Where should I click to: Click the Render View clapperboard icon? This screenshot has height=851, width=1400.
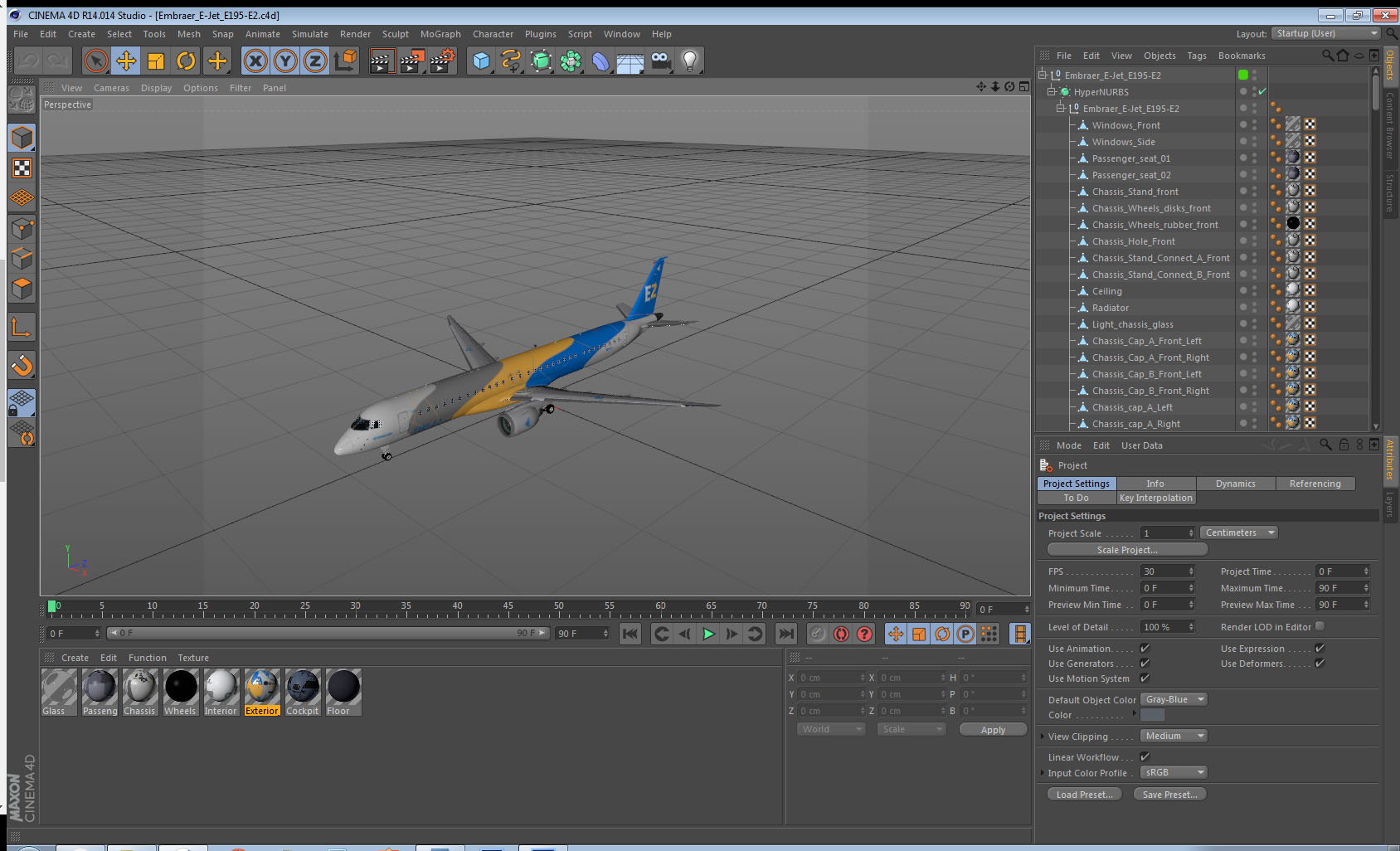click(382, 61)
